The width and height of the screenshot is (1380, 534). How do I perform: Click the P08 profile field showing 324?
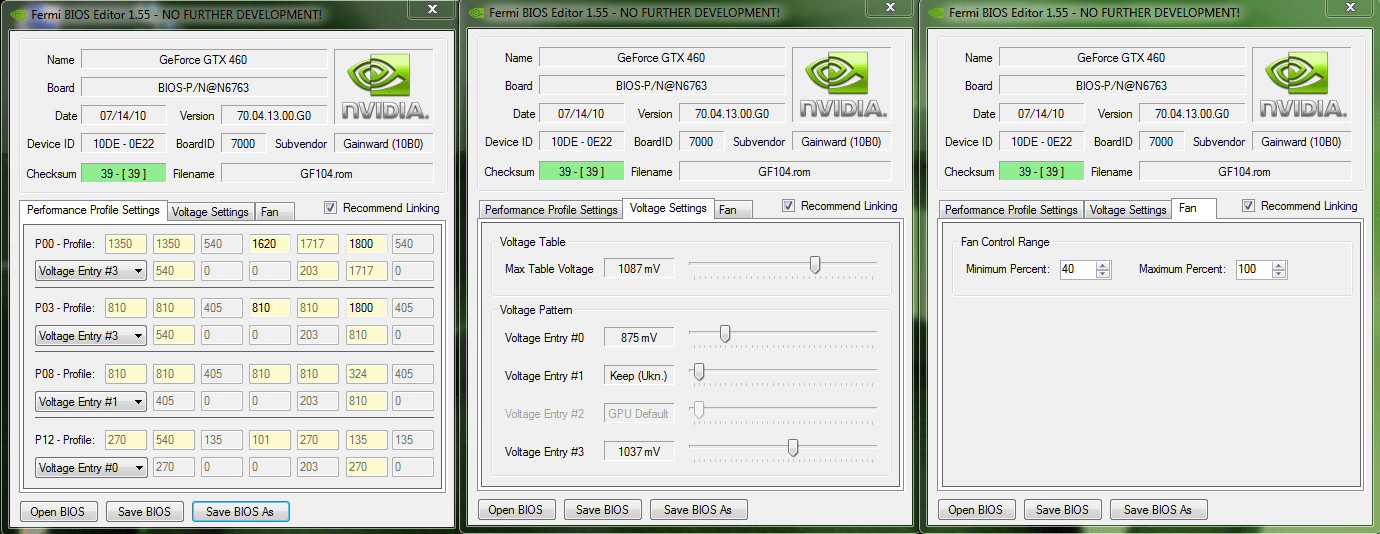click(x=367, y=375)
